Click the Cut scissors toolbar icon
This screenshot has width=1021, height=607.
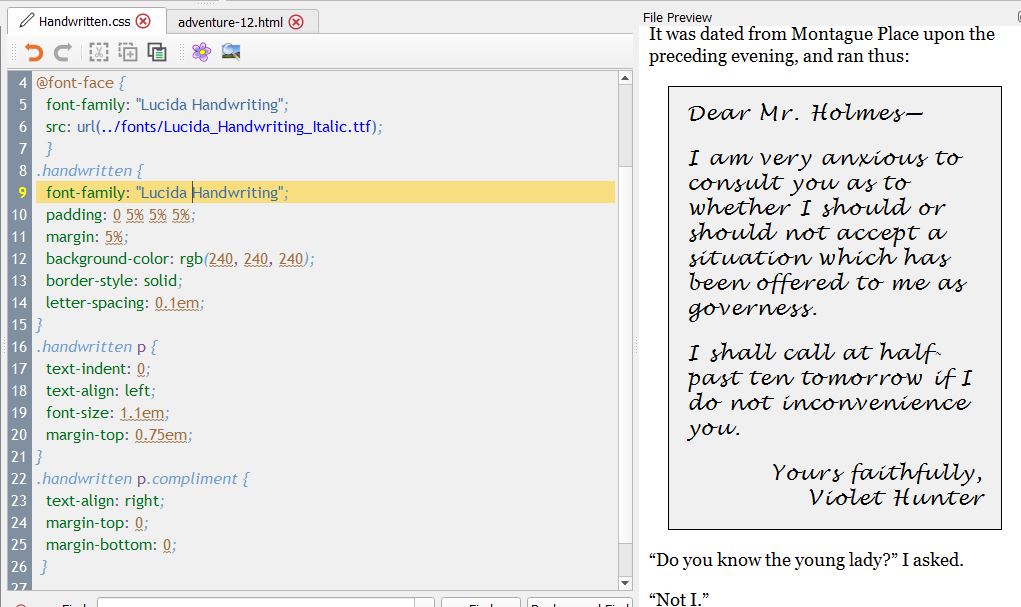98,52
